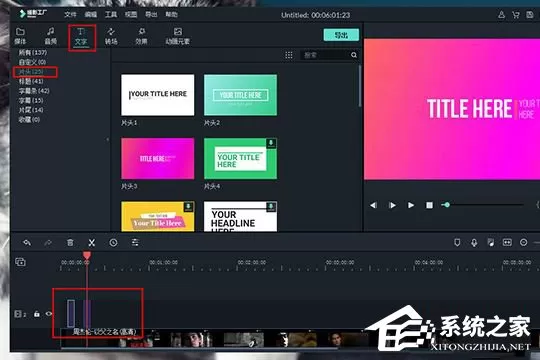540x360 pixels.
Task: Click the teal 导出 export button
Action: [x=341, y=35]
